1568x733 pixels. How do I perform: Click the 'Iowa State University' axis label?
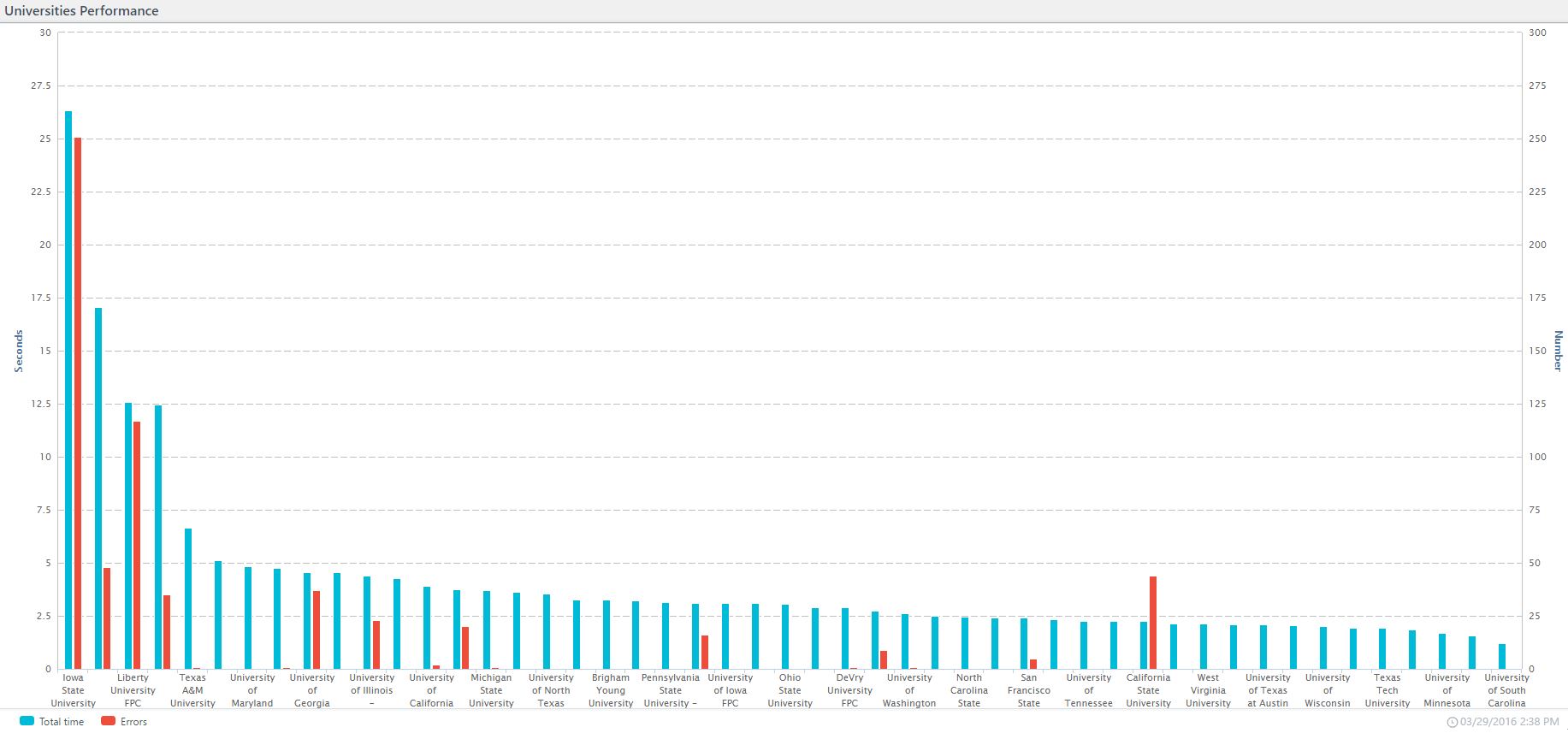(x=74, y=690)
